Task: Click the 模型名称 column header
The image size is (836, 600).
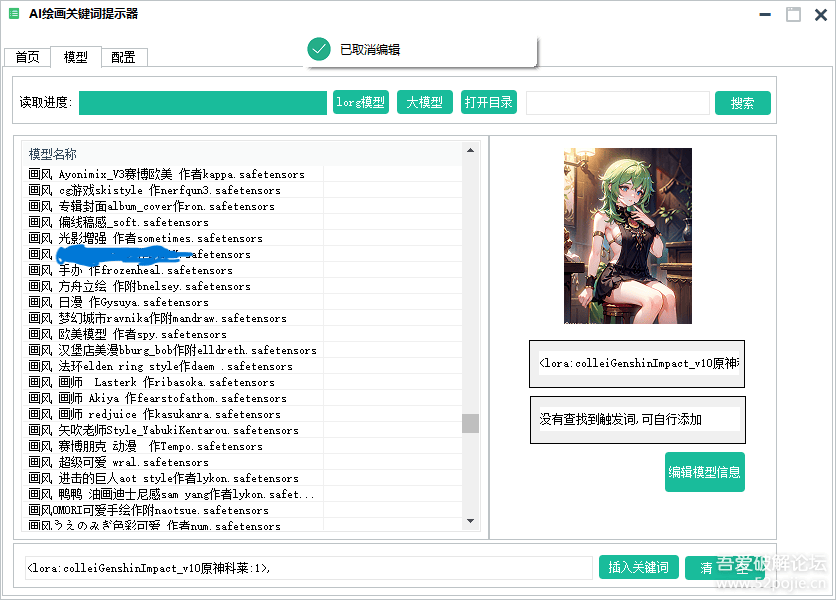Action: click(x=242, y=154)
